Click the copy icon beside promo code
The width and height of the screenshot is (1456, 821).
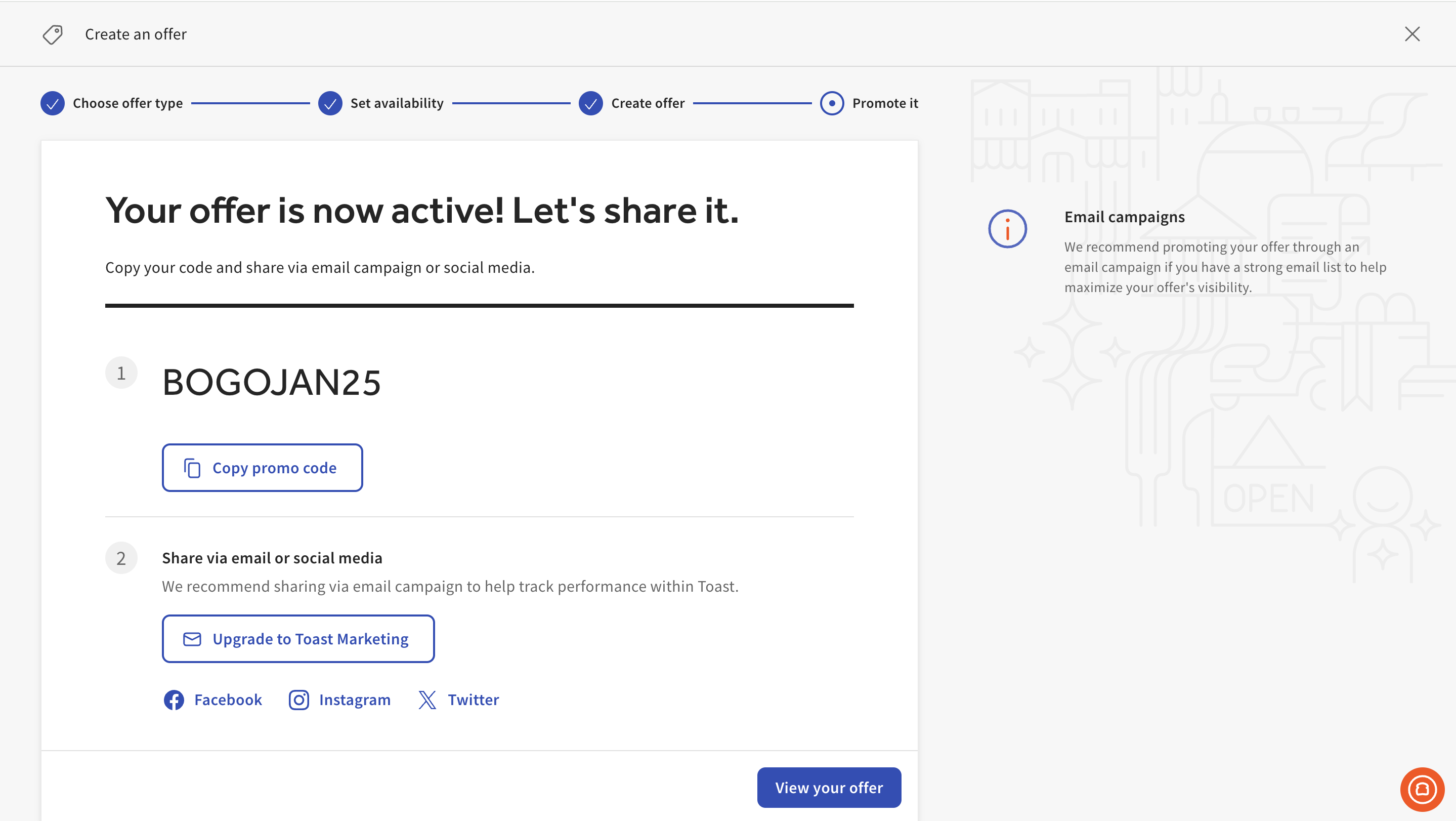192,468
